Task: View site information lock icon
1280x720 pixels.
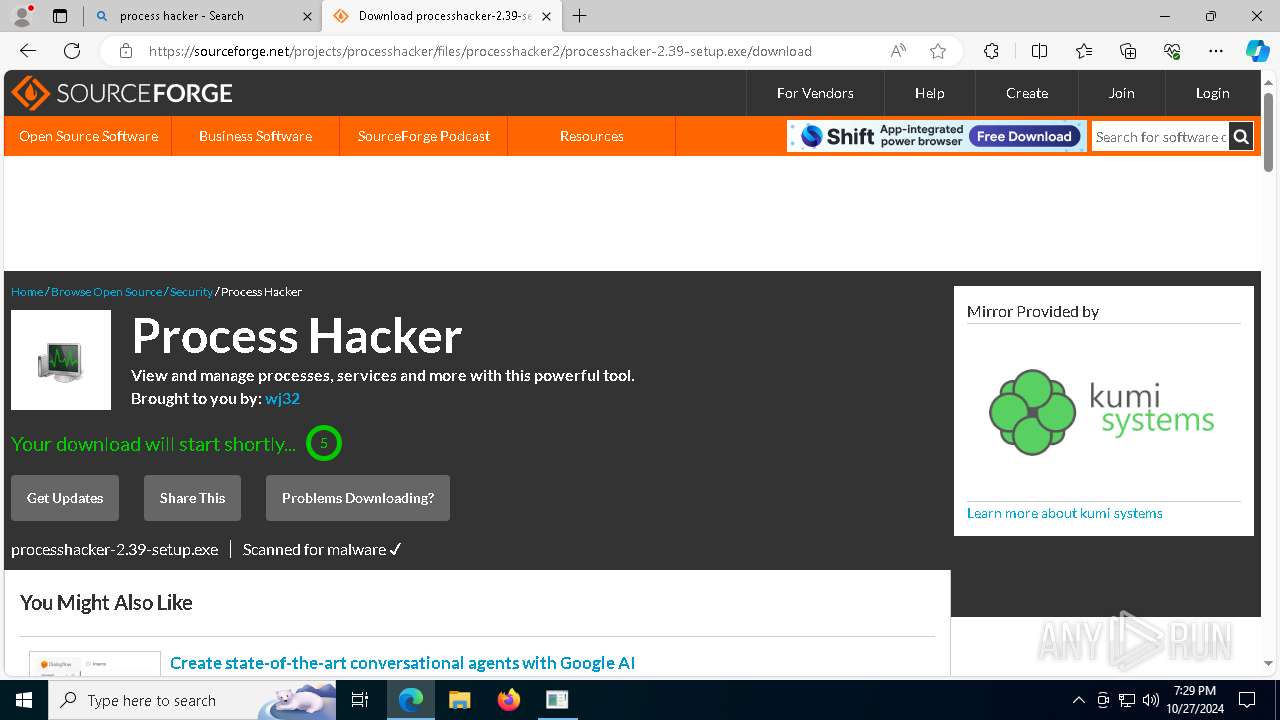Action: (126, 51)
